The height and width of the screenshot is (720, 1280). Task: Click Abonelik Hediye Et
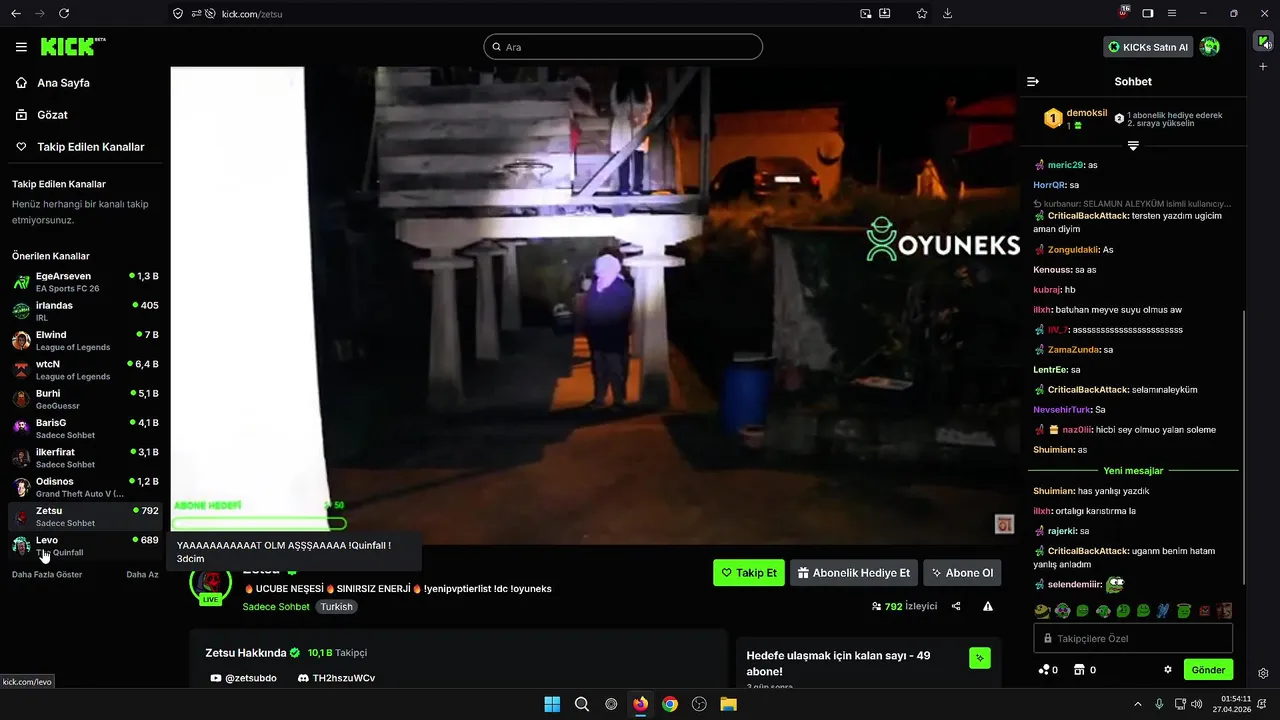(854, 573)
